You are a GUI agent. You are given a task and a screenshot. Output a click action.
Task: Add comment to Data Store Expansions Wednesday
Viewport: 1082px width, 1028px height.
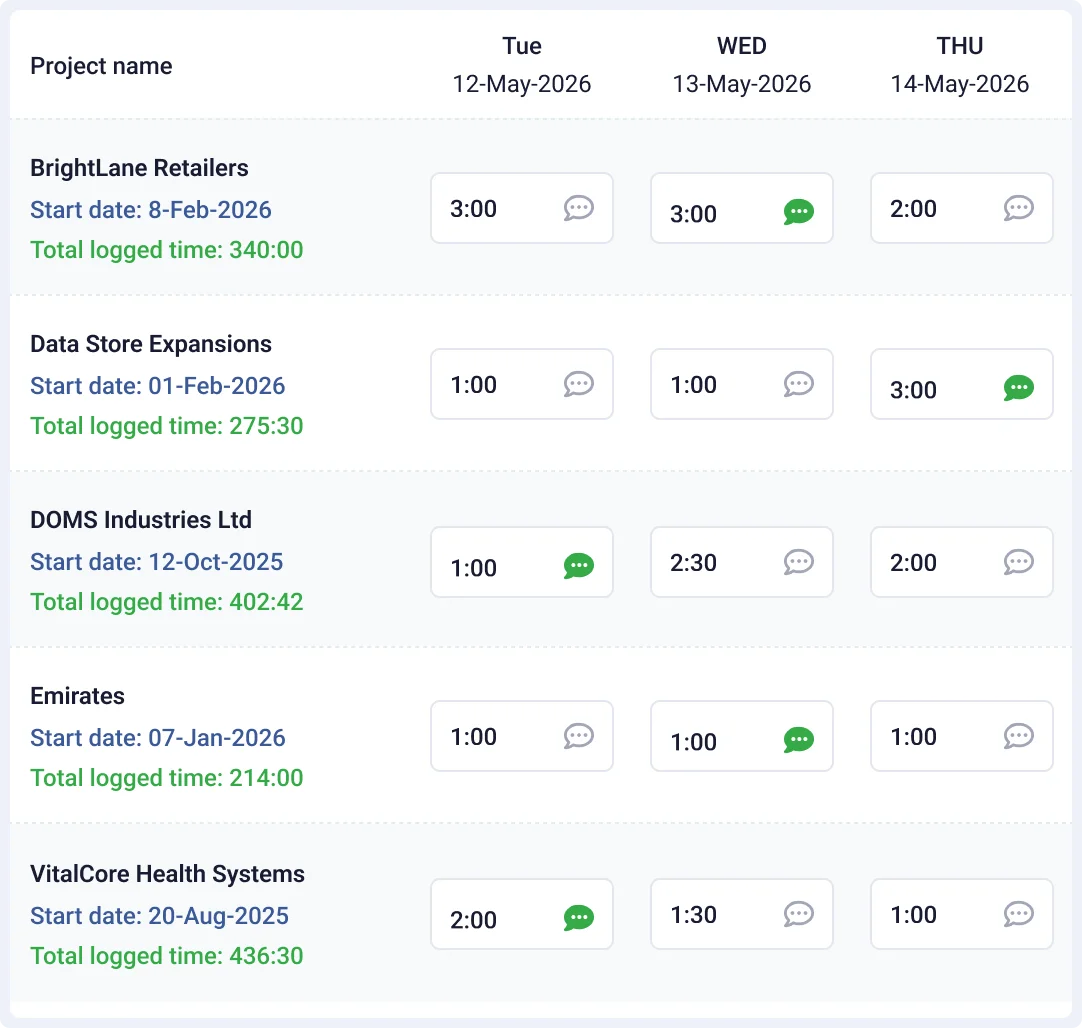pos(798,384)
